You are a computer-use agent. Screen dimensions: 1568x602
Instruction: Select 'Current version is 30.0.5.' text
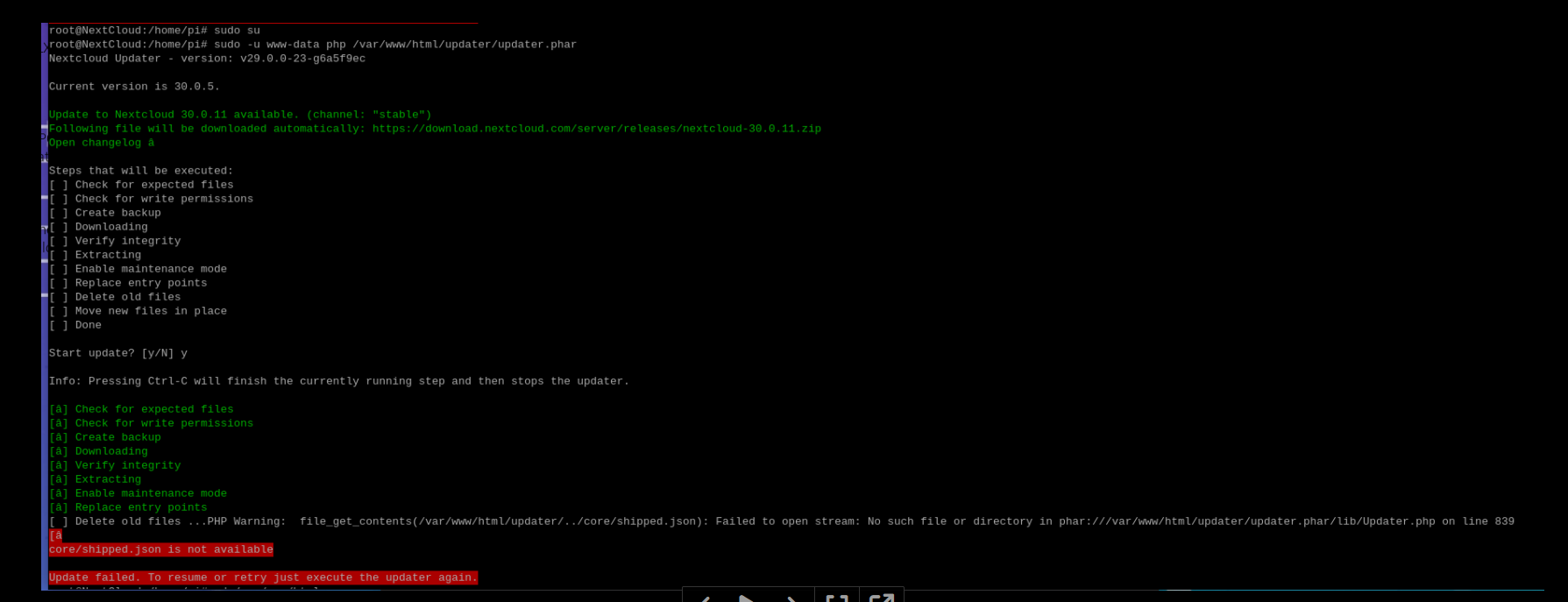(x=134, y=87)
